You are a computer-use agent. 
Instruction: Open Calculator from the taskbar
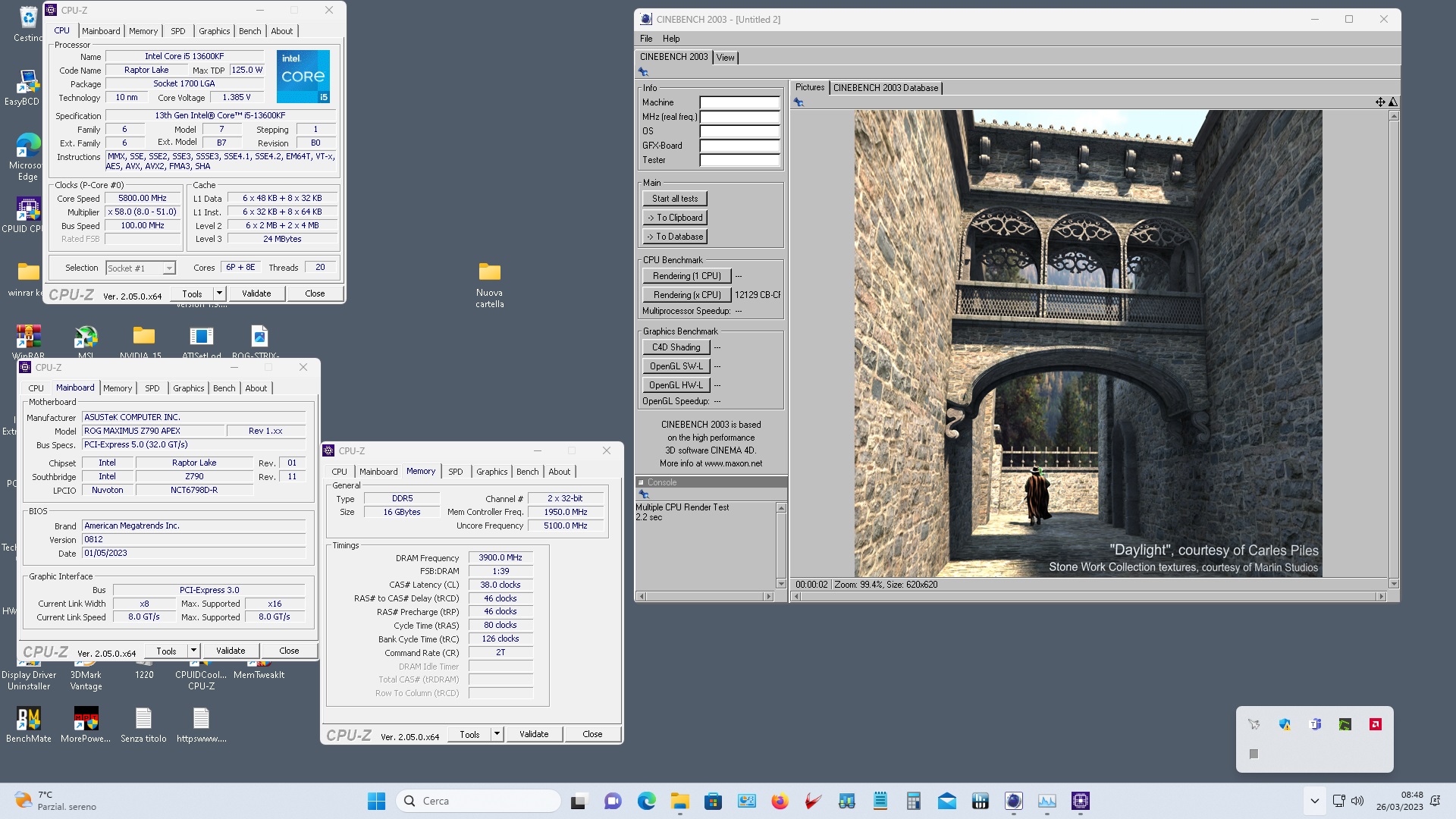click(x=913, y=801)
